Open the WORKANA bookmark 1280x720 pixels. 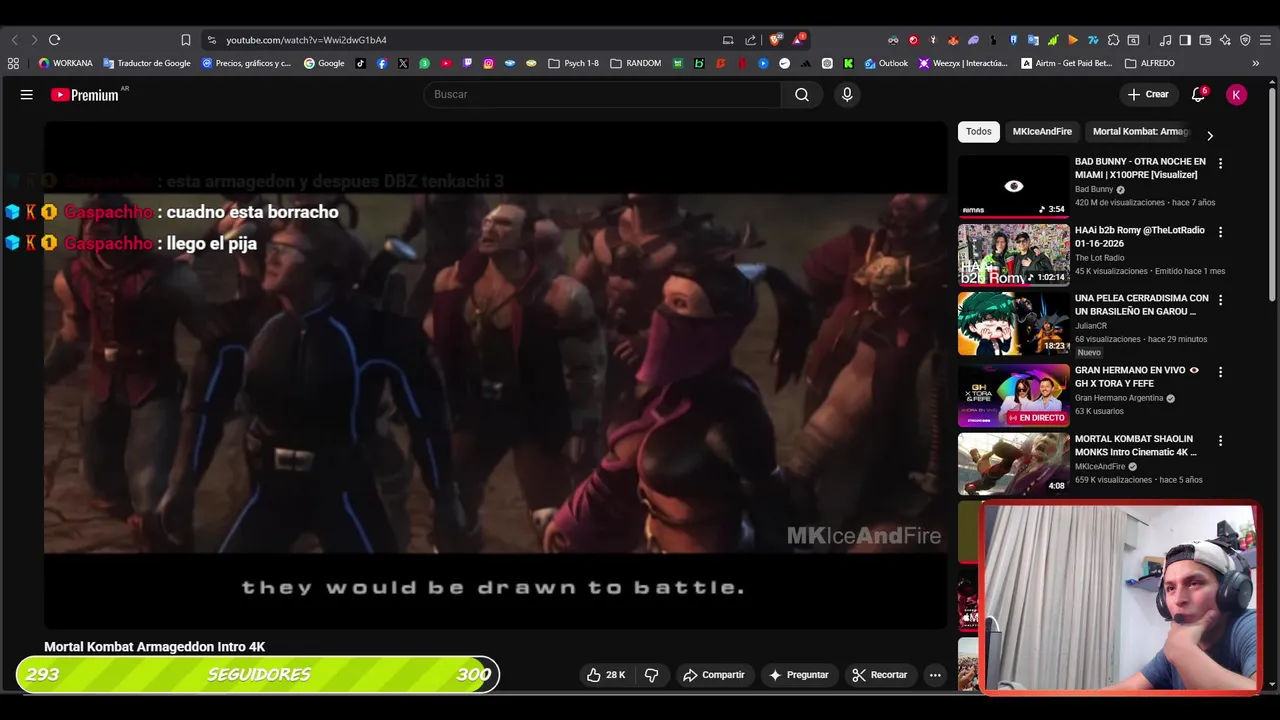click(66, 63)
